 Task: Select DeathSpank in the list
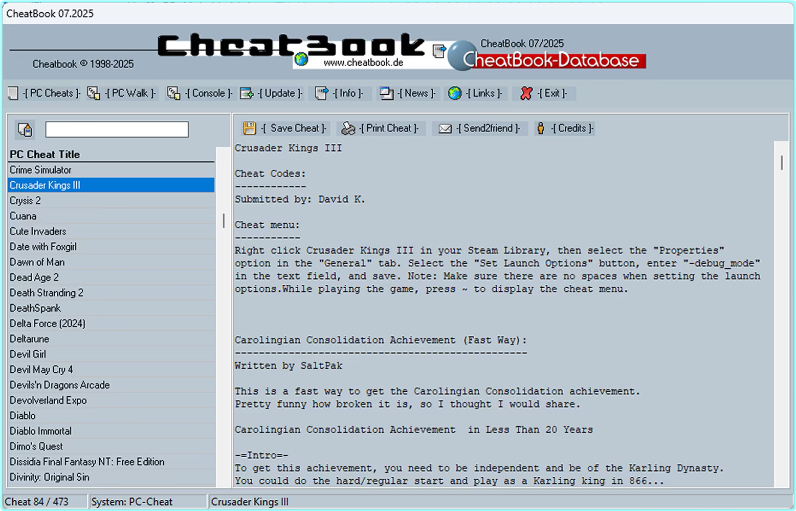coord(112,308)
